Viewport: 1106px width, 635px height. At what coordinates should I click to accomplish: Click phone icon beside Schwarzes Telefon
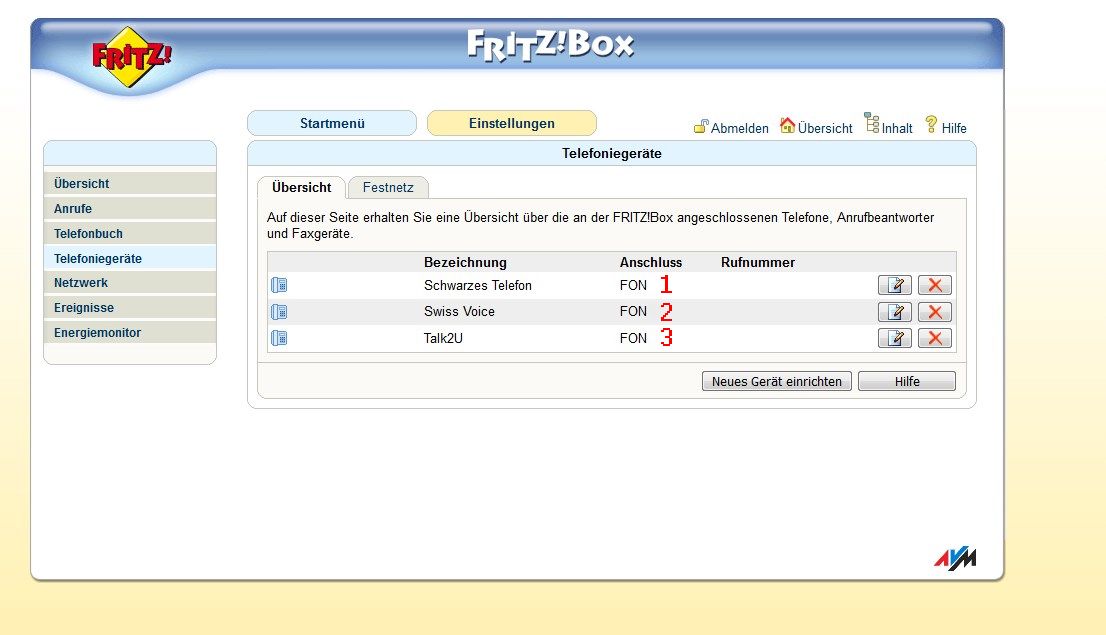279,285
